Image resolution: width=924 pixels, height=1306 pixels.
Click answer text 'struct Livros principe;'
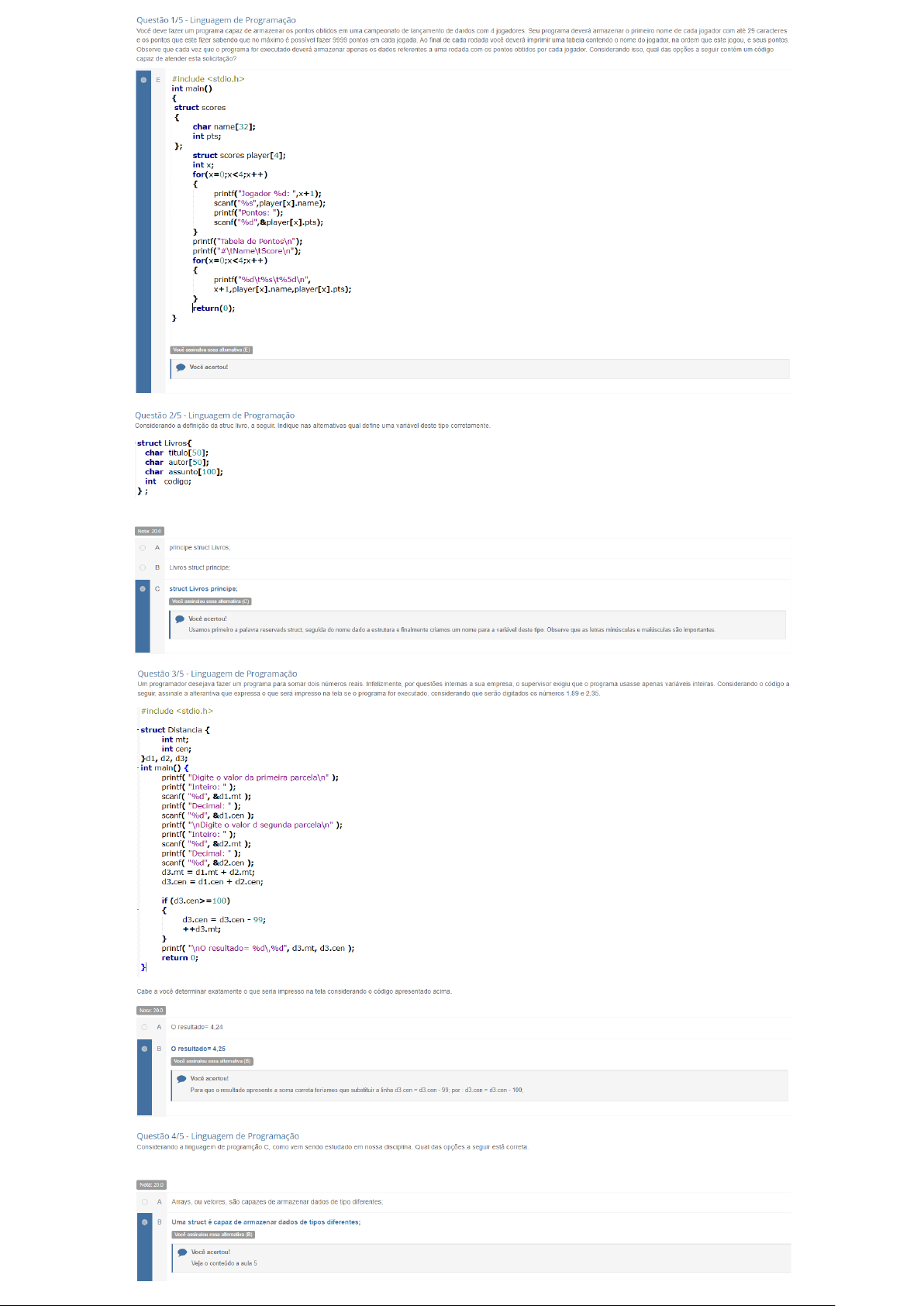coord(203,589)
